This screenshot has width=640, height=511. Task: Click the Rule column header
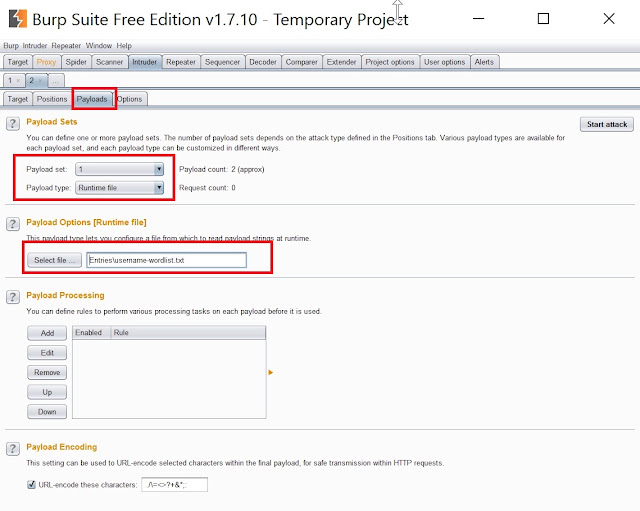pos(188,333)
